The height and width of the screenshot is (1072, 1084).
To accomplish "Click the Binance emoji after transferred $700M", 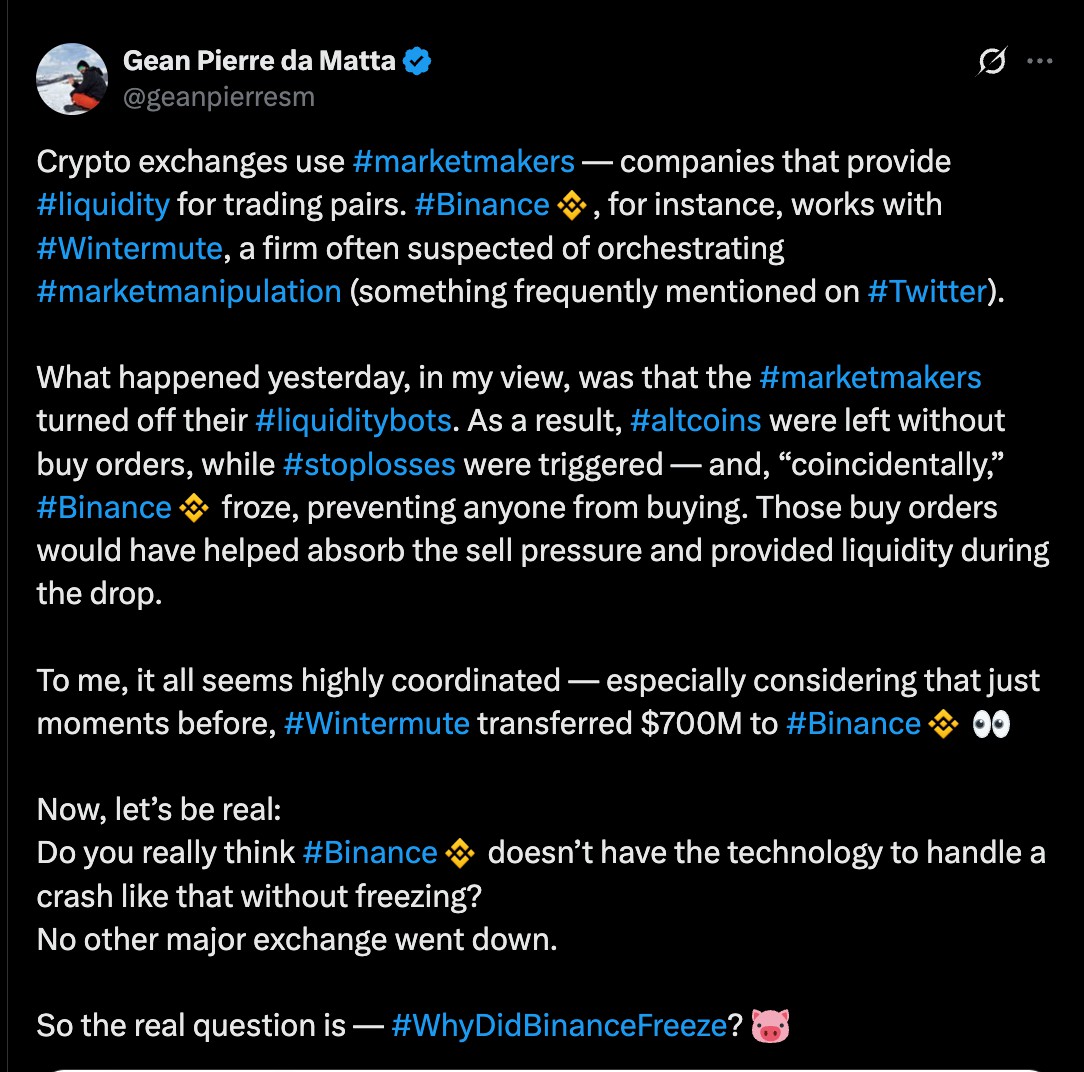I will point(941,723).
